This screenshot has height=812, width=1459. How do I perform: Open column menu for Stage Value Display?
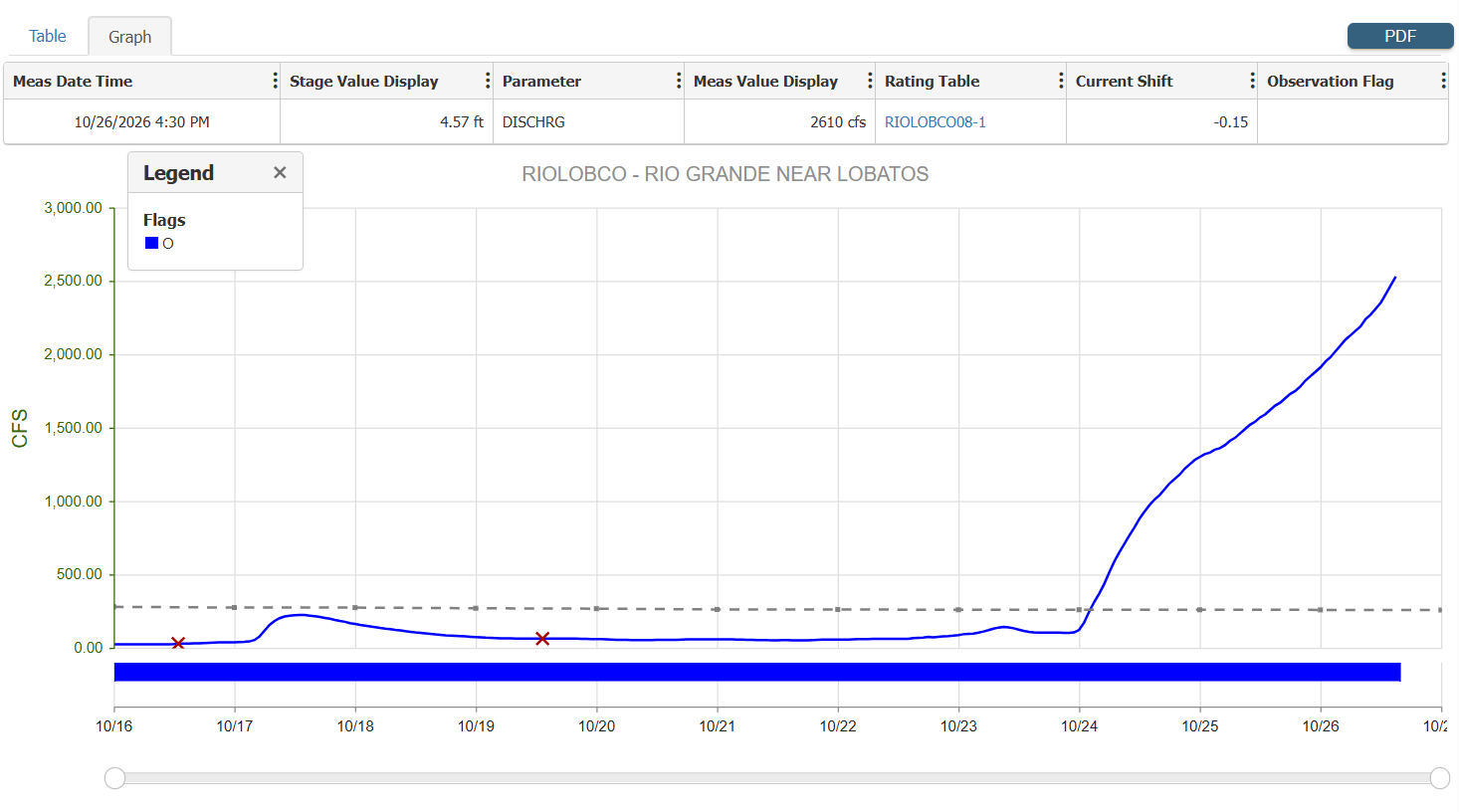click(487, 81)
